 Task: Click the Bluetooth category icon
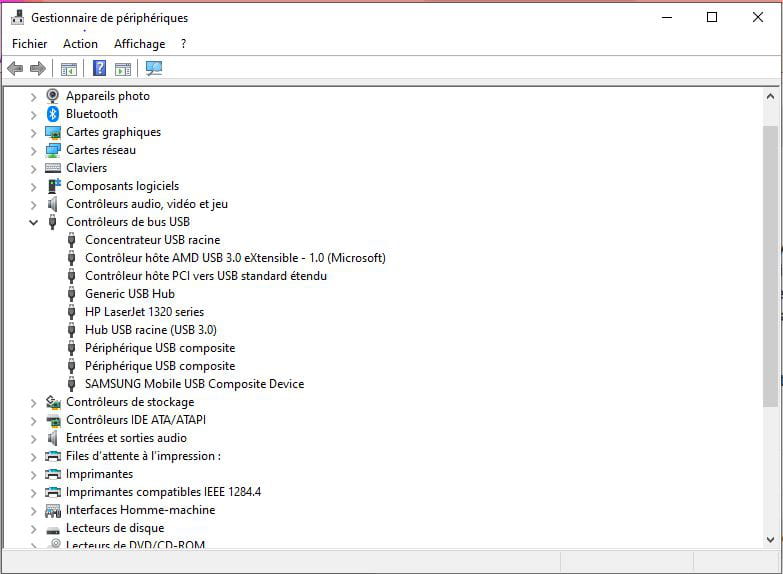pyautogui.click(x=53, y=114)
